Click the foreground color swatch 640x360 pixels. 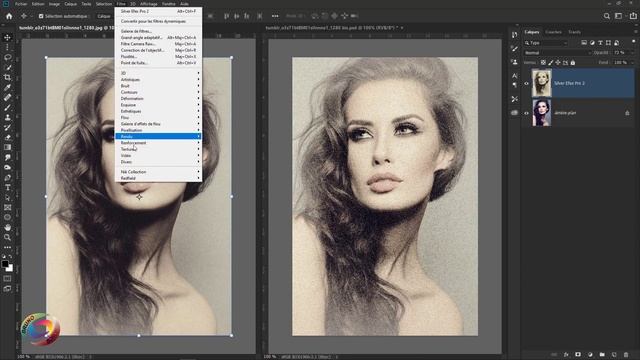pyautogui.click(x=5, y=264)
